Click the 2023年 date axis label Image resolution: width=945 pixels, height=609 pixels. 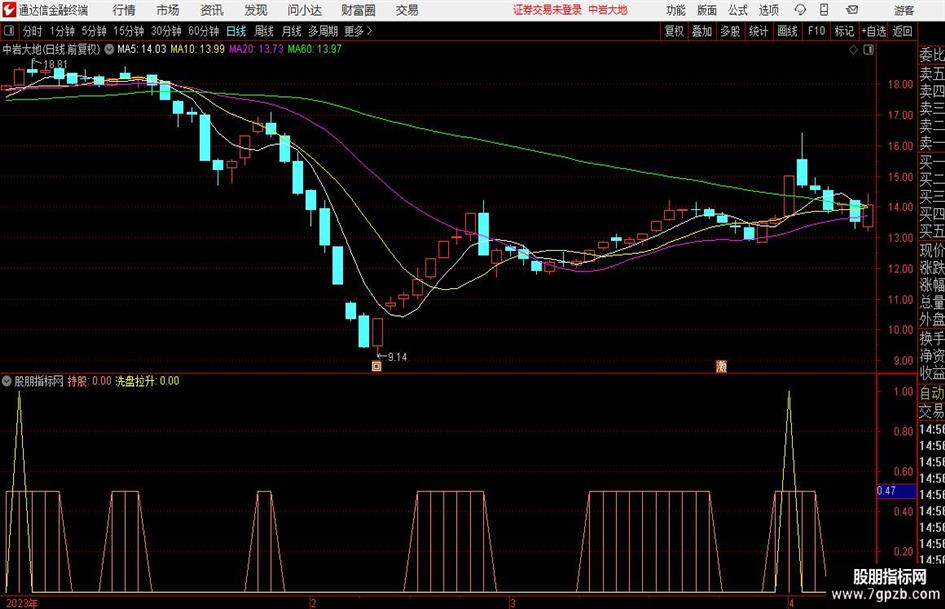click(22, 603)
